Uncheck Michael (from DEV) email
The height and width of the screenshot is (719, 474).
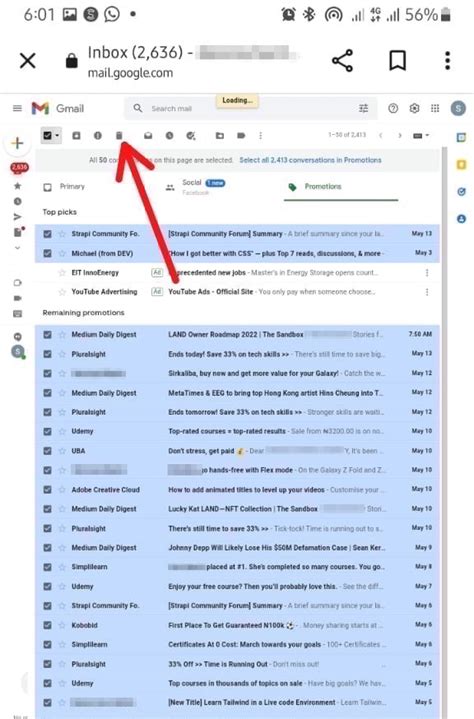tap(47, 253)
